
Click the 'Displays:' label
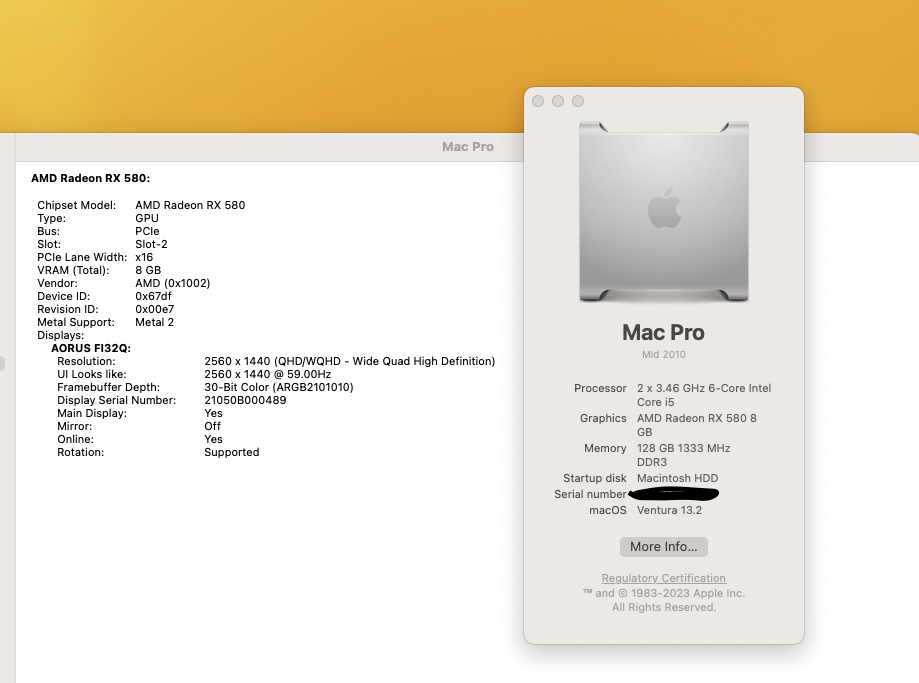[x=60, y=335]
